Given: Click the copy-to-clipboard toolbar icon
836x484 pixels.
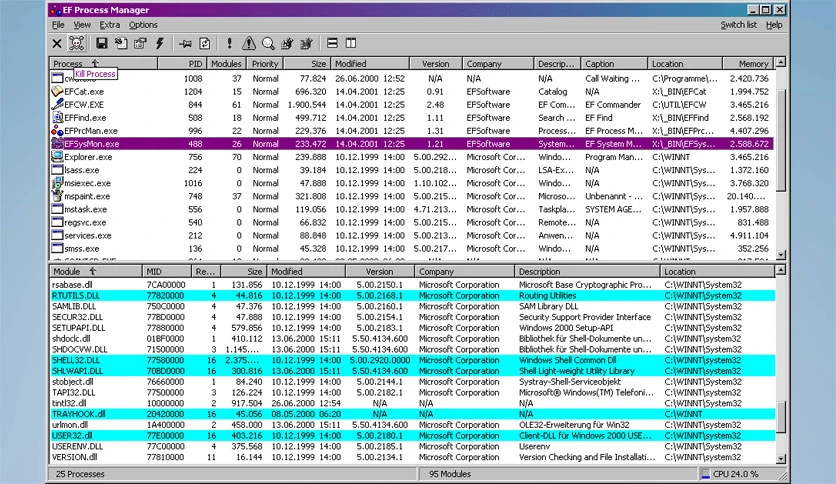Looking at the screenshot, I should pyautogui.click(x=121, y=44).
